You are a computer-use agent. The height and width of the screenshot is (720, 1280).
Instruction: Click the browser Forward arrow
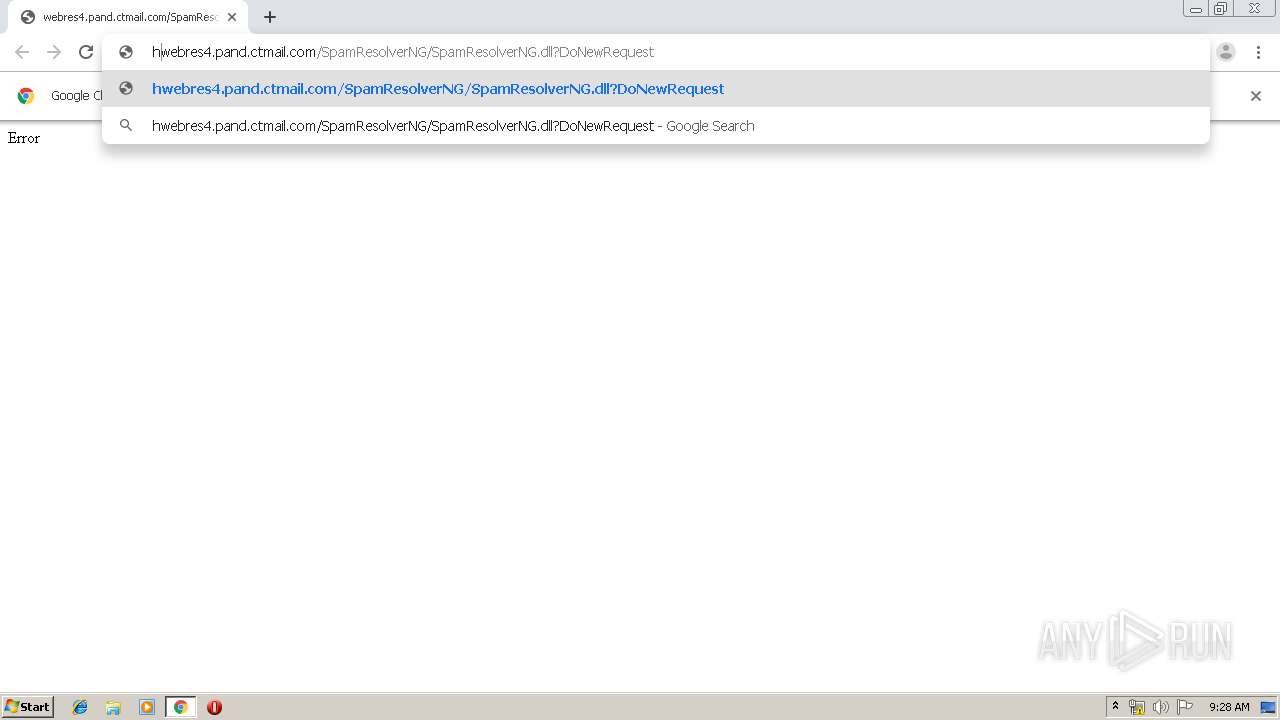coord(54,52)
